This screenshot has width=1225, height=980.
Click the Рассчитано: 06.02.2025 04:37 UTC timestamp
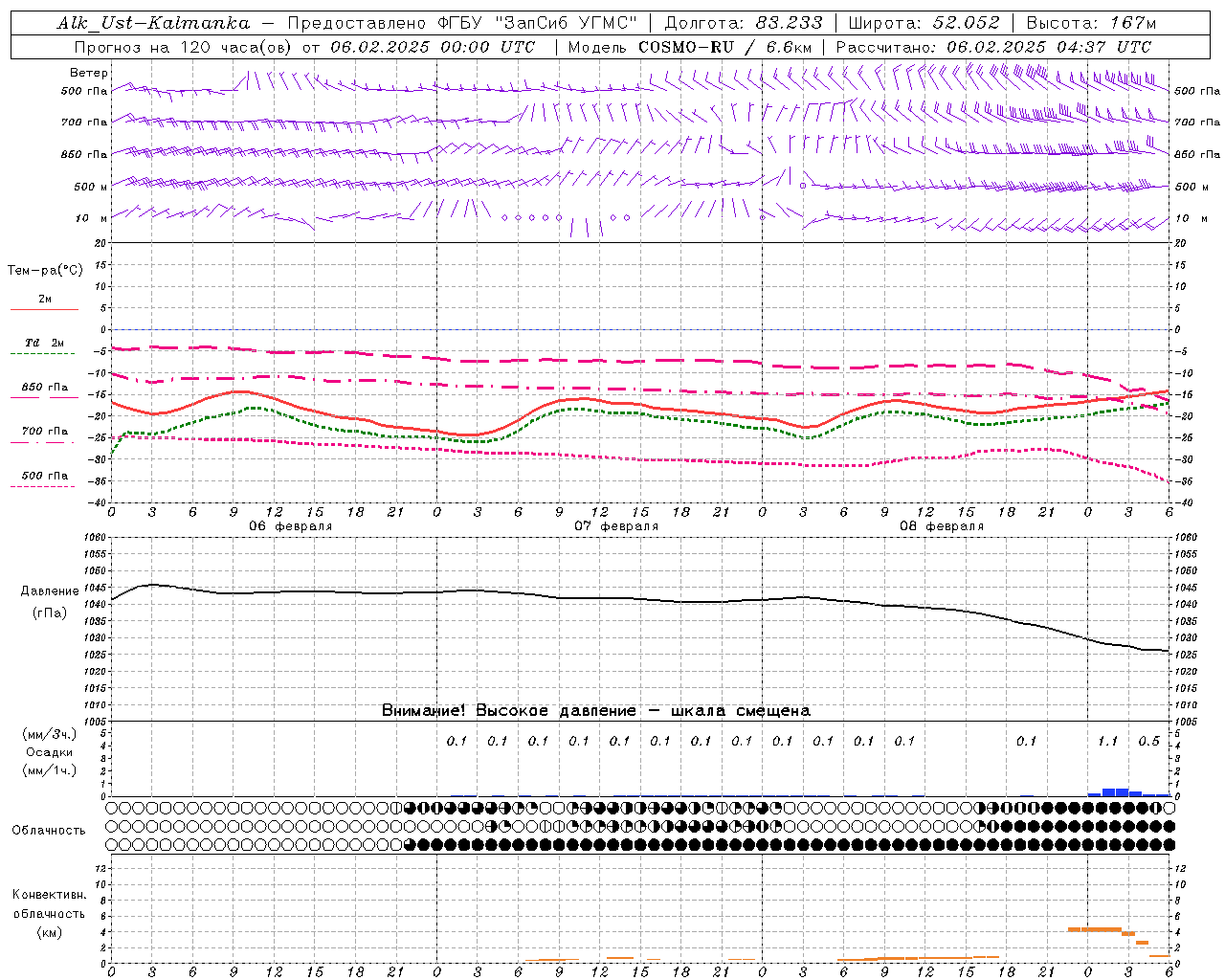[993, 47]
